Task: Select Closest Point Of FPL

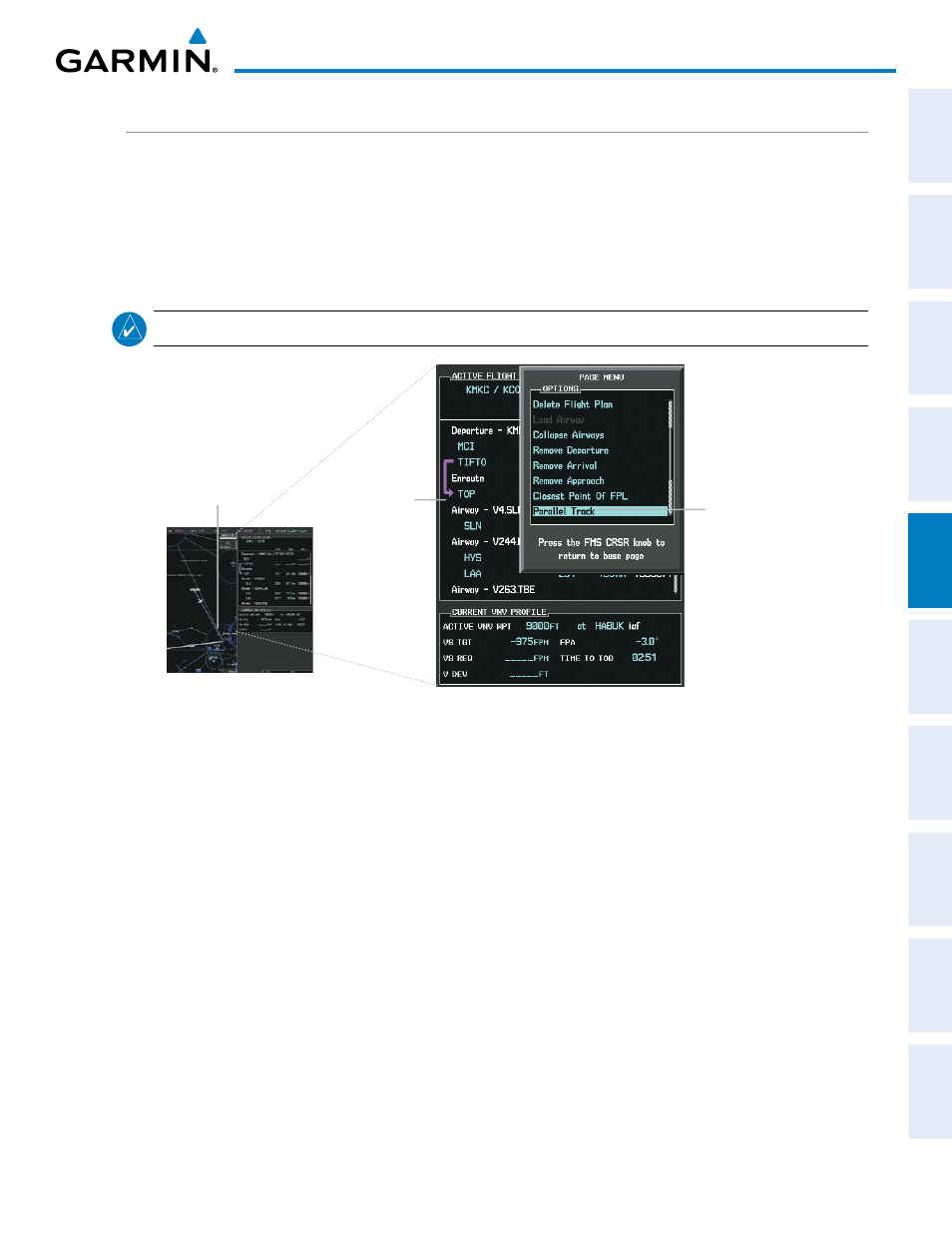Action: click(581, 496)
